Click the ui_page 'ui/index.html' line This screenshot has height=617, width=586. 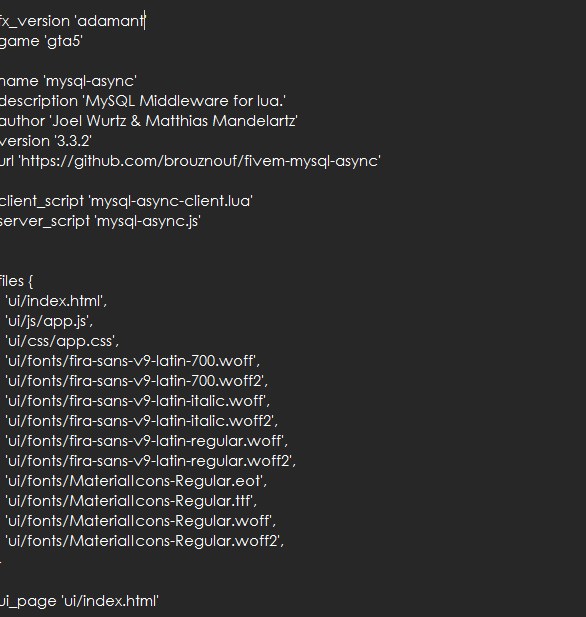pos(79,601)
